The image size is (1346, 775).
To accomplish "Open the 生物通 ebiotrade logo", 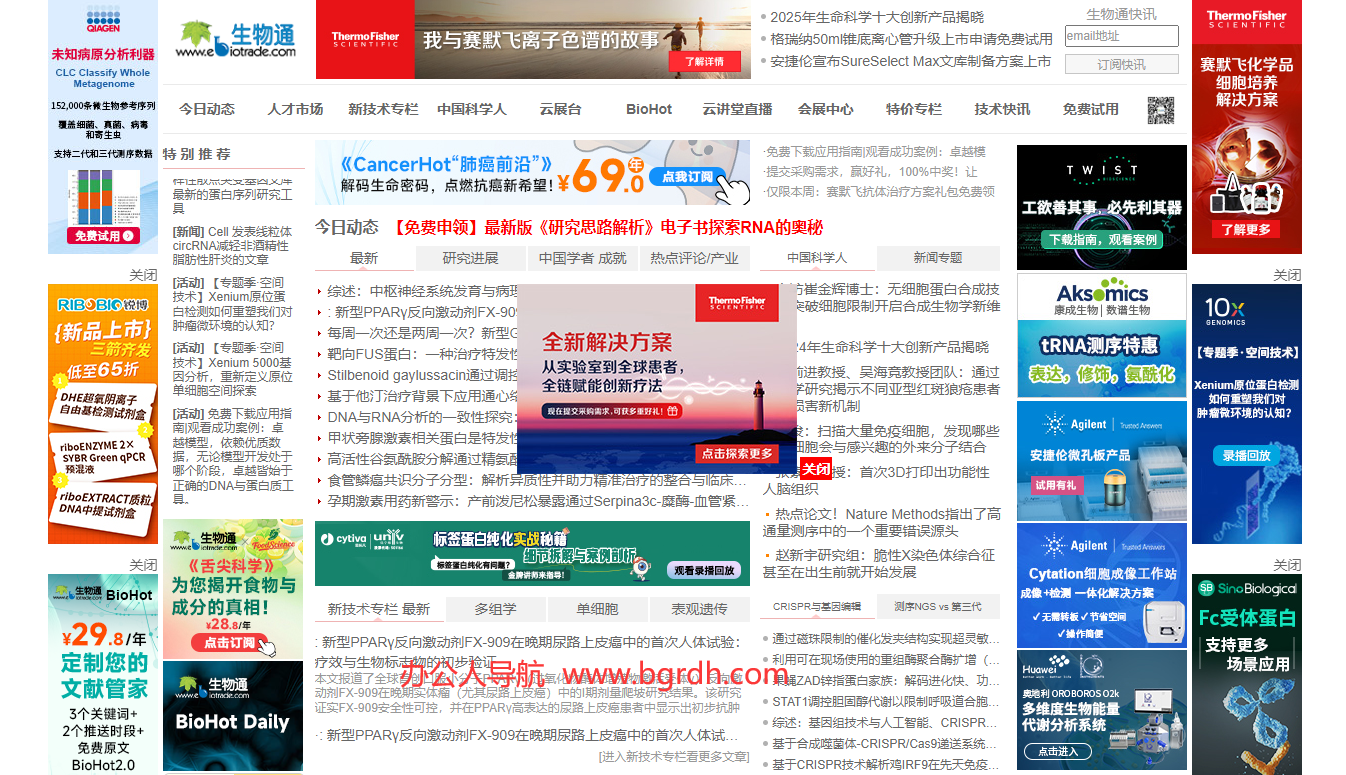I will point(237,38).
